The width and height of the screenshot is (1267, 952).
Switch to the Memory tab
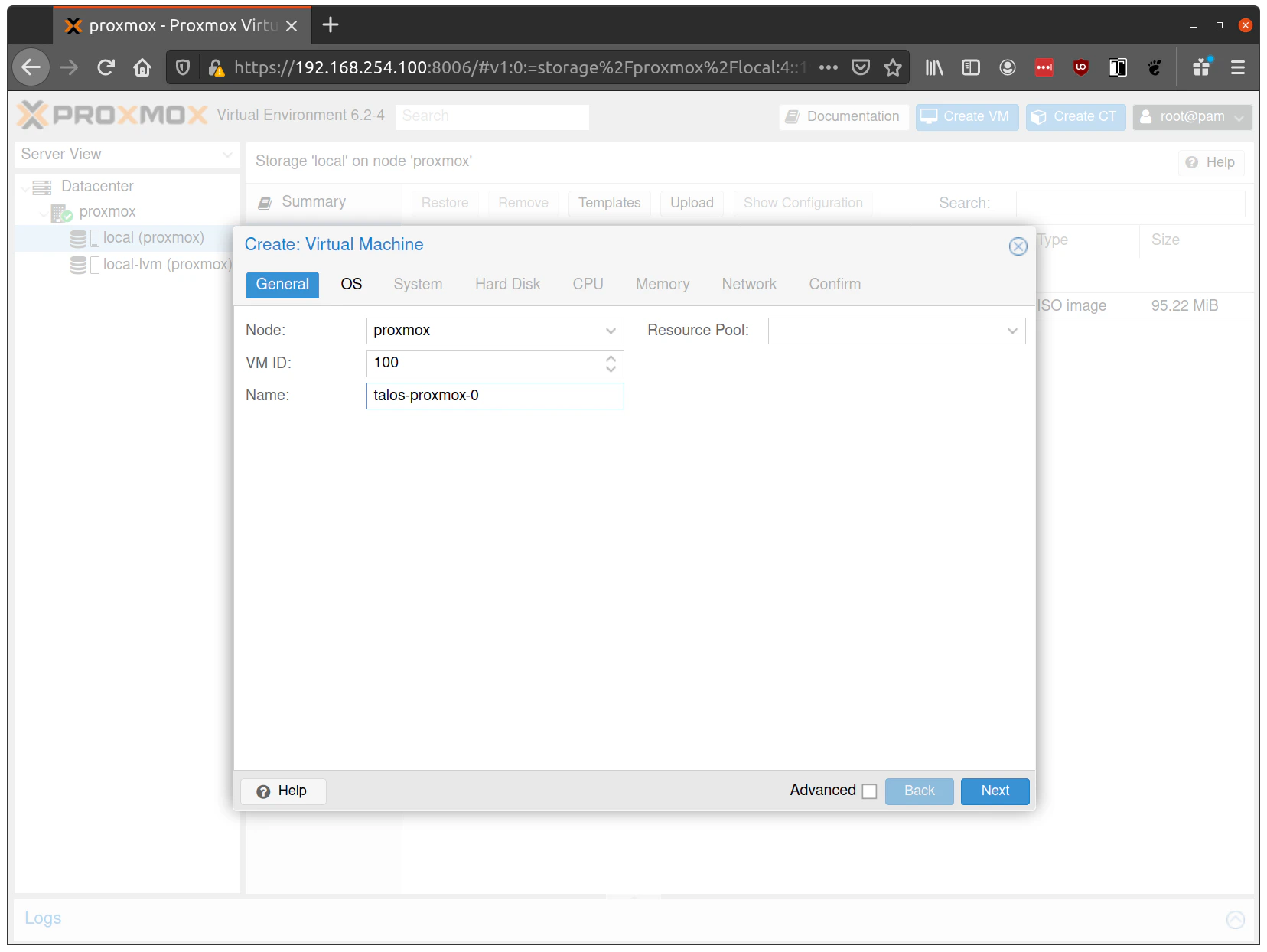[x=663, y=285]
